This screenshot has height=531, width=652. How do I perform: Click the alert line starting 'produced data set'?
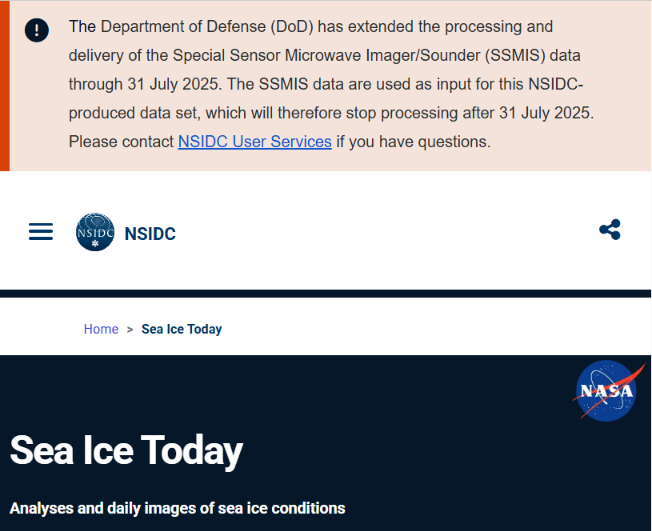coord(331,113)
